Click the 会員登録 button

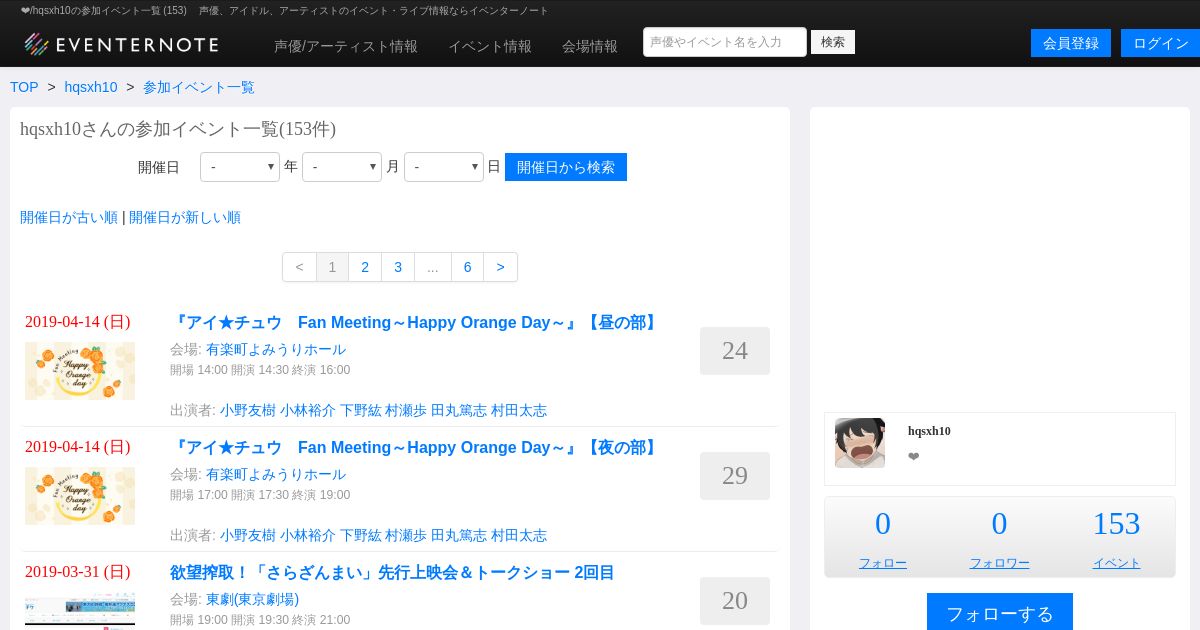tap(1071, 43)
